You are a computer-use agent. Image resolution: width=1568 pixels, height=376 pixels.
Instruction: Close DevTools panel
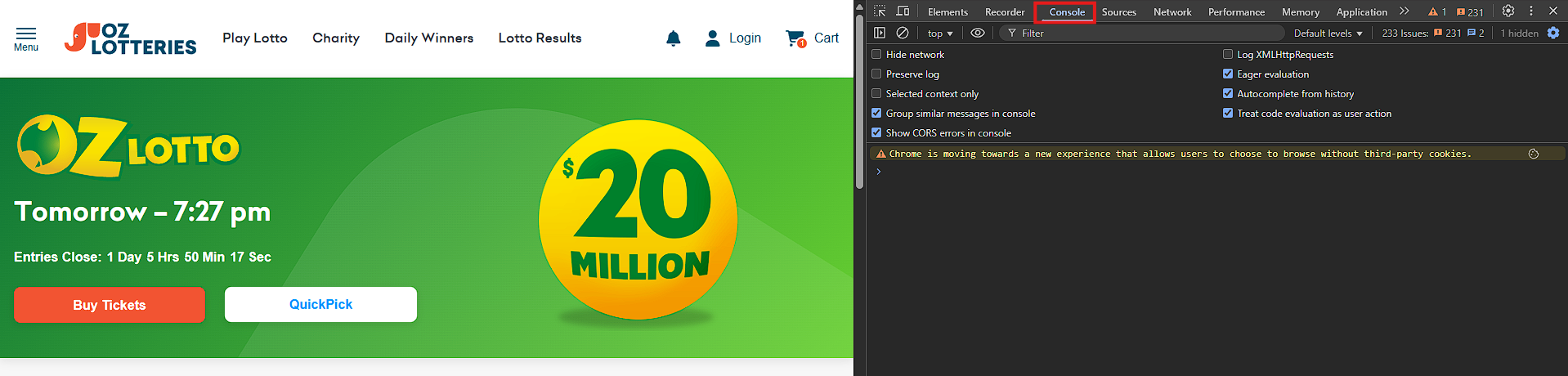(1553, 11)
